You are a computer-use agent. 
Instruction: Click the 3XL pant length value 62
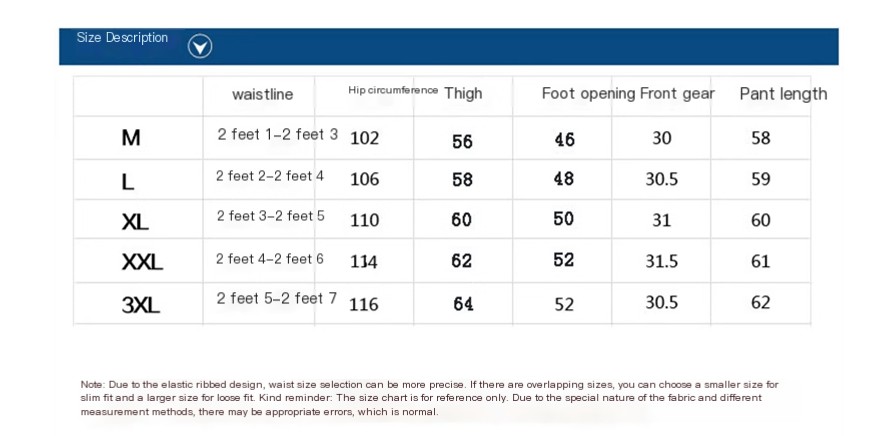coord(761,303)
